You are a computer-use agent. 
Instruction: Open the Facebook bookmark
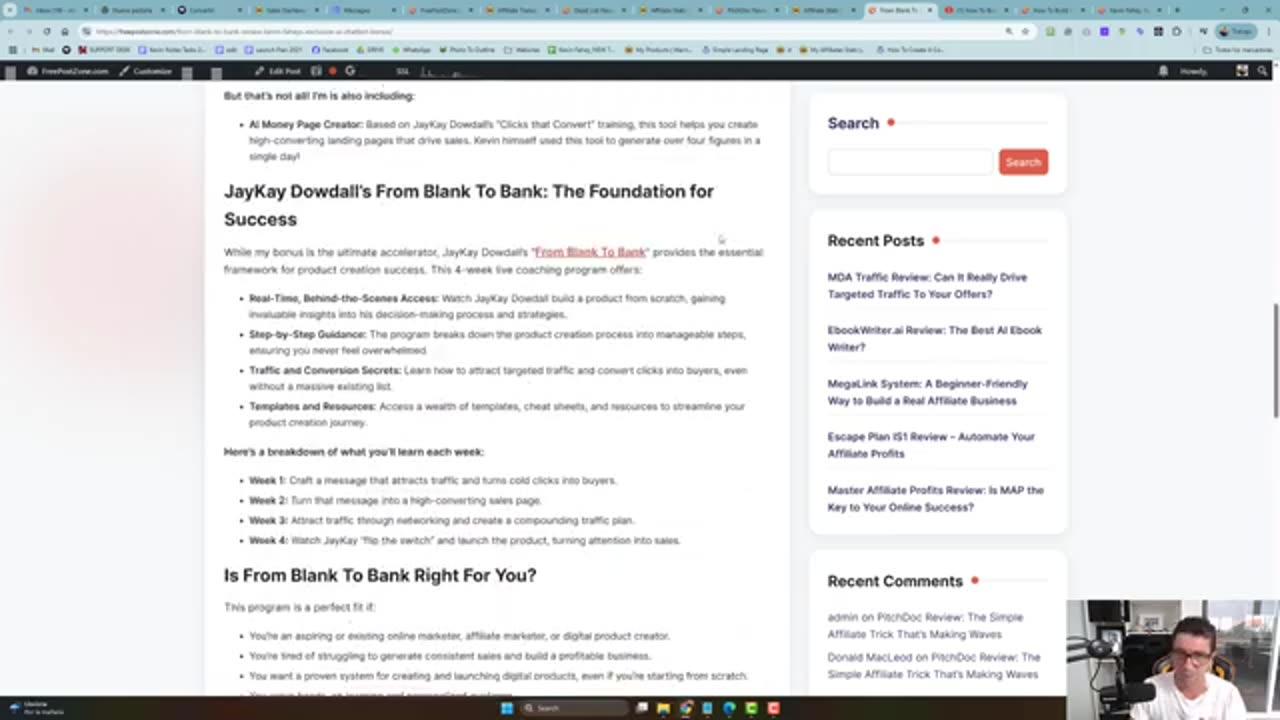(x=330, y=49)
